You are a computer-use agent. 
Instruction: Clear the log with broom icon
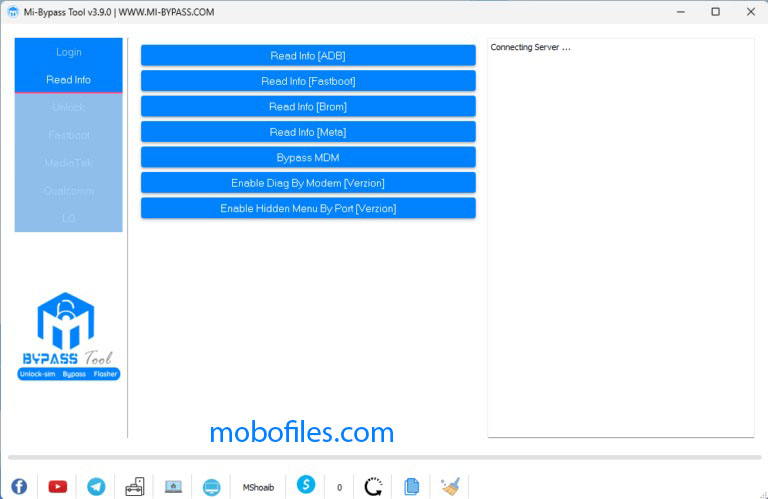[450, 487]
